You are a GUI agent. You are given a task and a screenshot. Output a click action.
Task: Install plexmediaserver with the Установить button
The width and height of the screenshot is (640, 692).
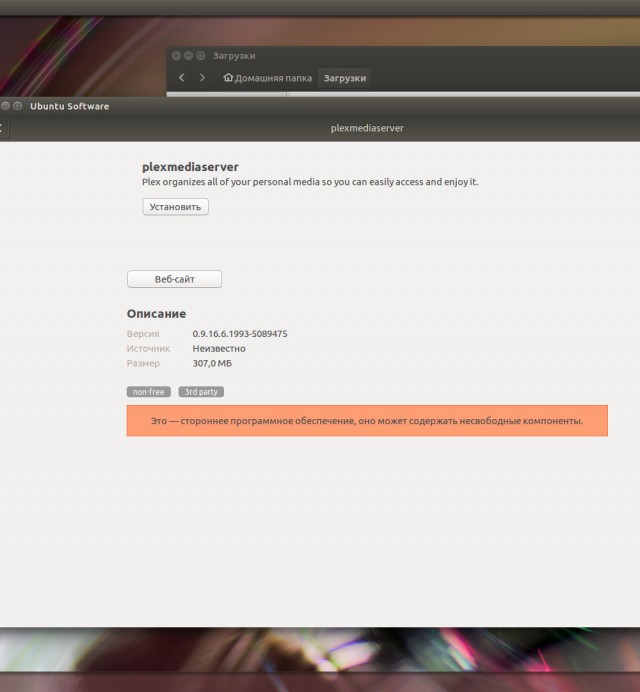click(175, 207)
